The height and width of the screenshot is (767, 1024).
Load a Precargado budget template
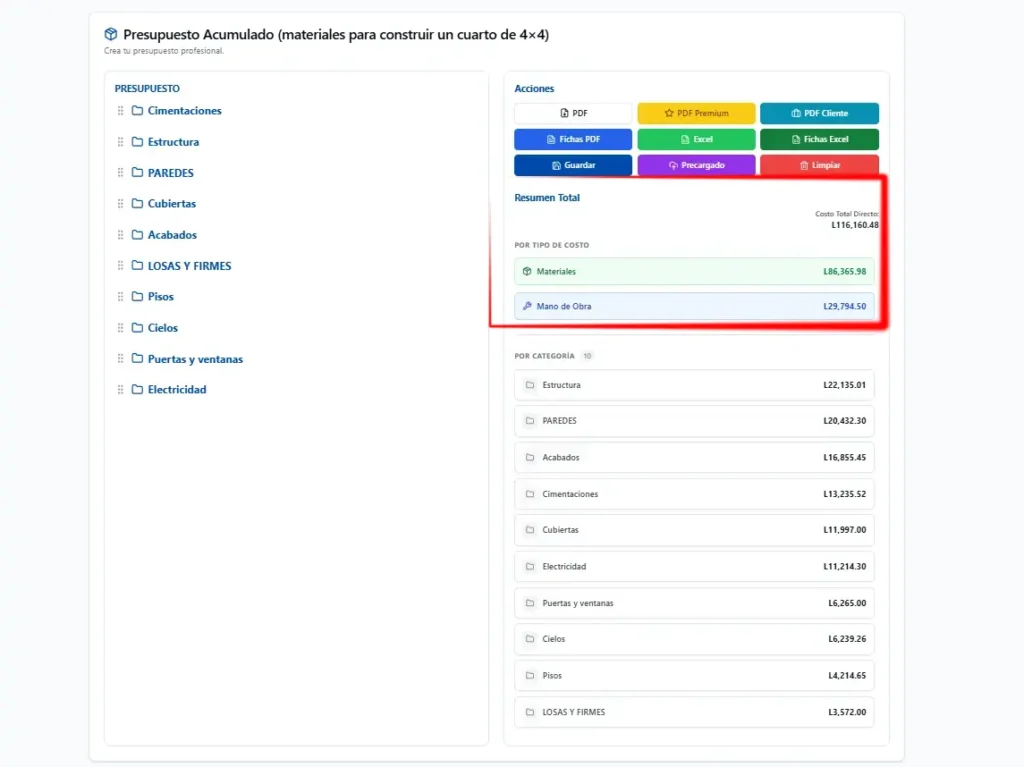click(x=696, y=165)
